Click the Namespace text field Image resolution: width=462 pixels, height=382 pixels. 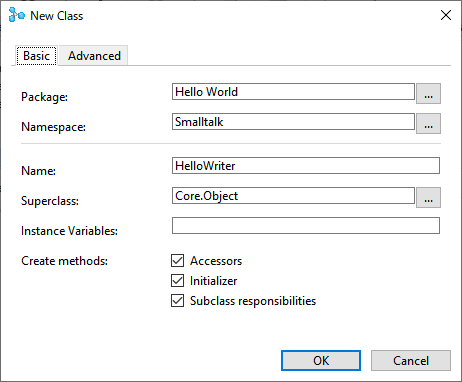[x=293, y=122]
